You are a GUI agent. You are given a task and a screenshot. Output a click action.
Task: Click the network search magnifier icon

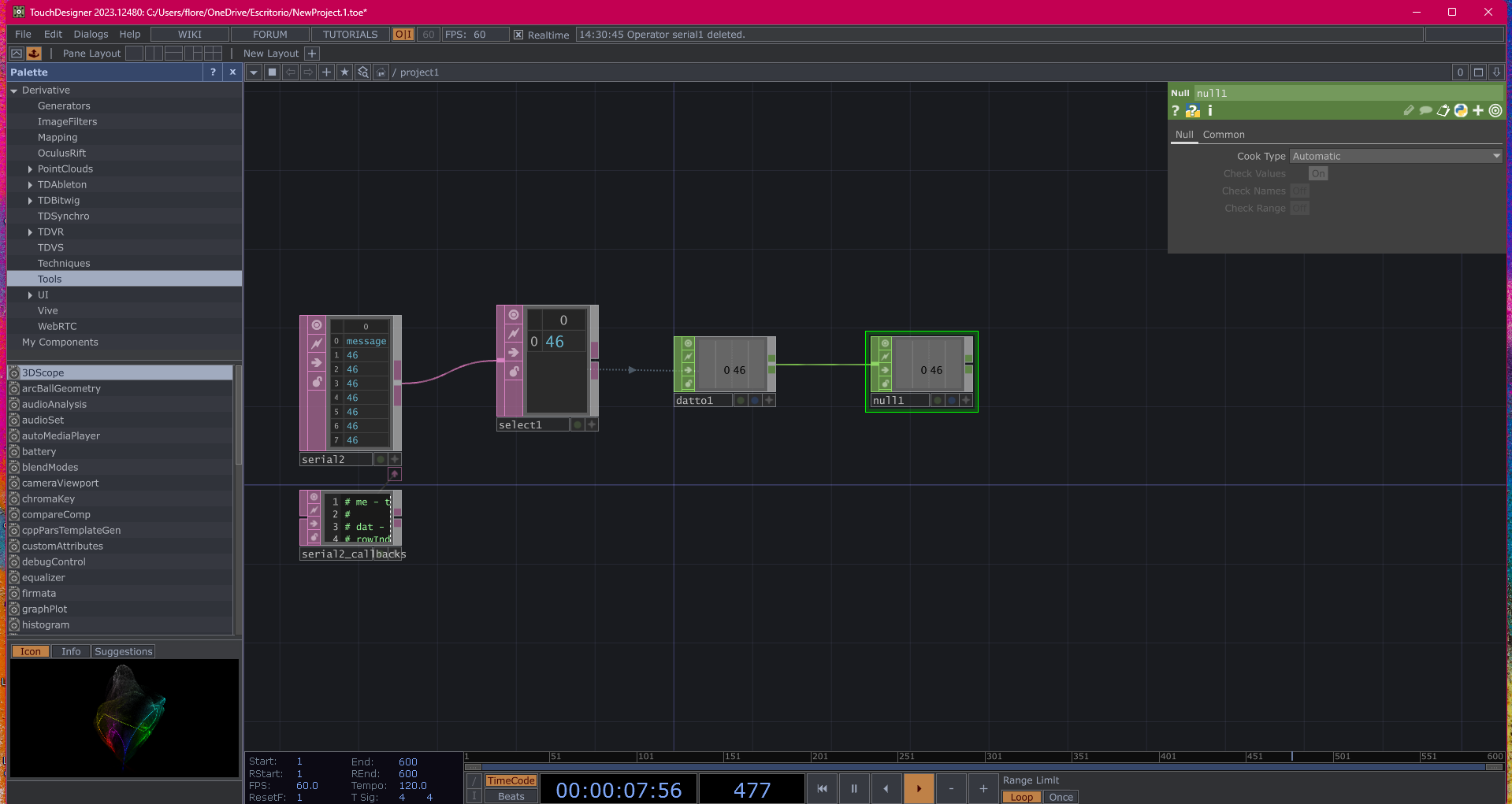click(363, 72)
